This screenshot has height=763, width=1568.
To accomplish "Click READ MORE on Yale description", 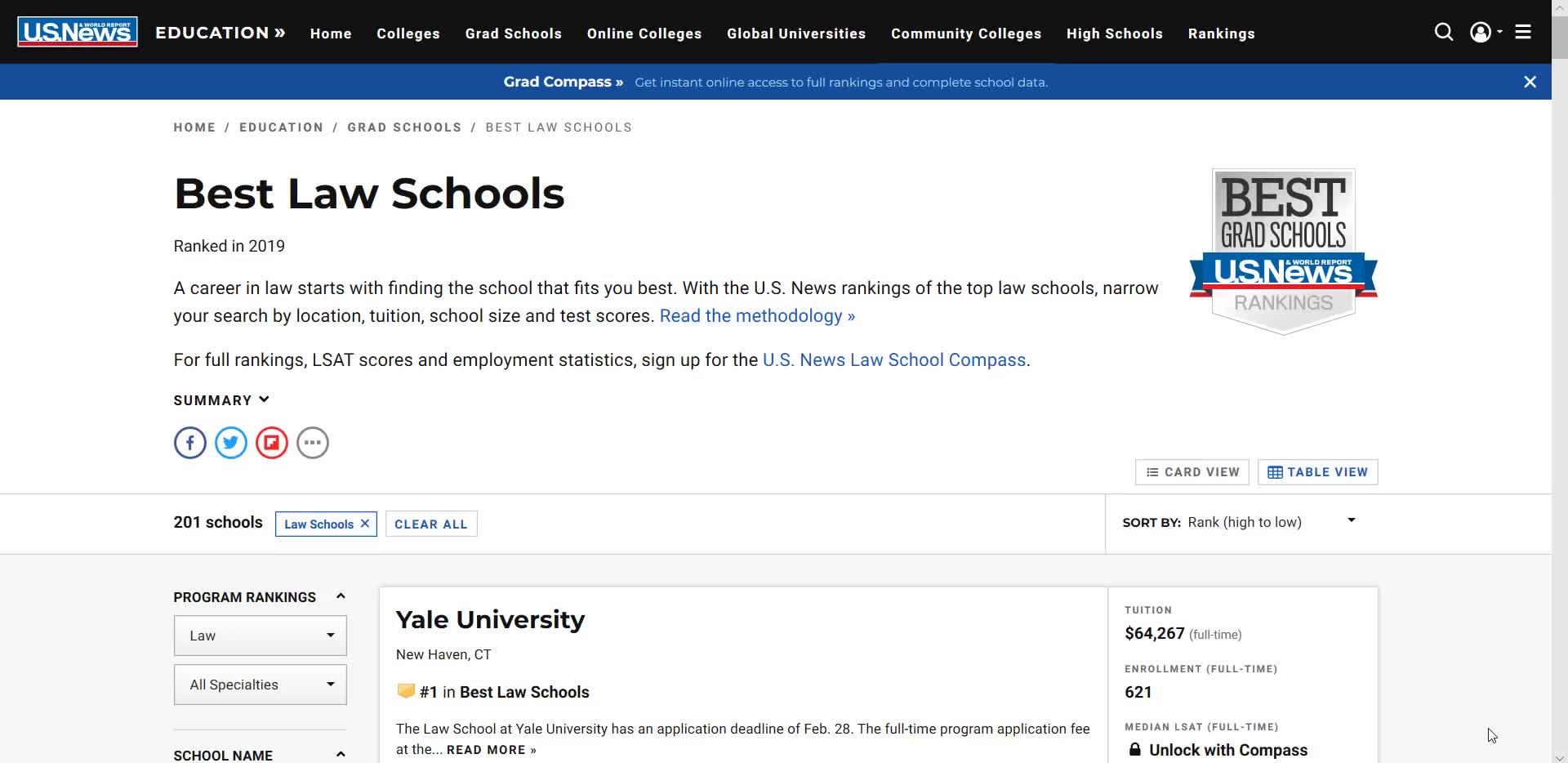I will coord(491,750).
